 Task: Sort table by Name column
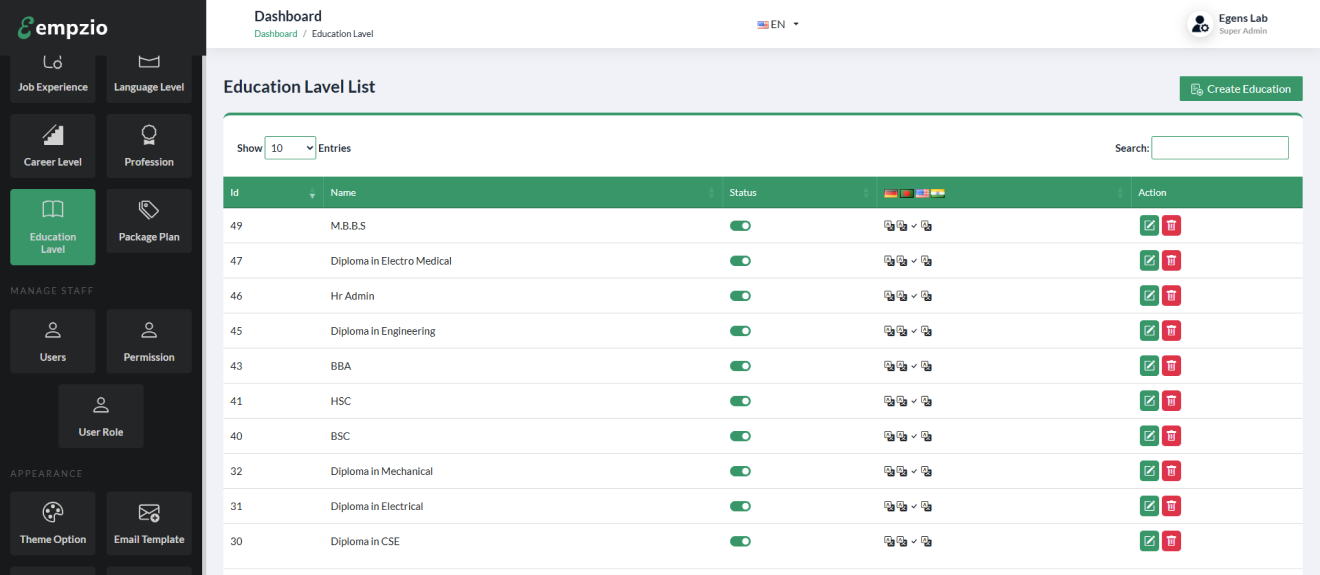click(523, 192)
